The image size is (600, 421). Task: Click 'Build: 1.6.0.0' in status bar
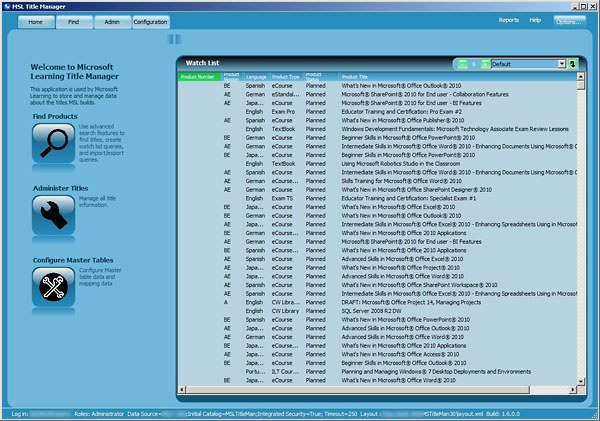pos(504,414)
